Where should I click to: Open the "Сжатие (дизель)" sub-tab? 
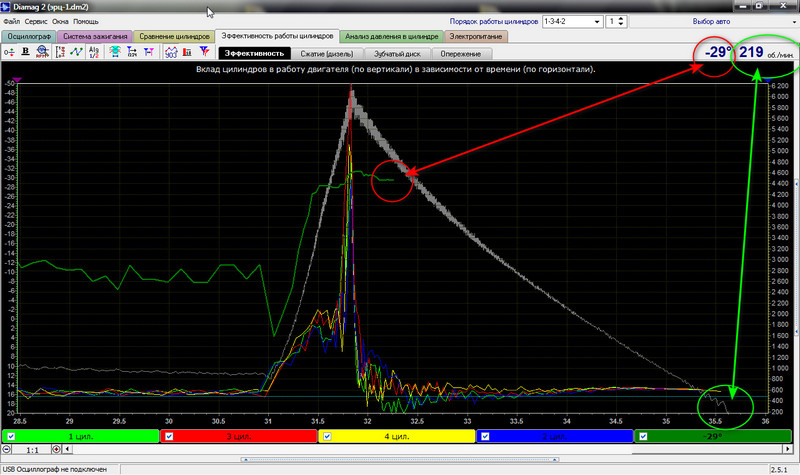(x=327, y=54)
